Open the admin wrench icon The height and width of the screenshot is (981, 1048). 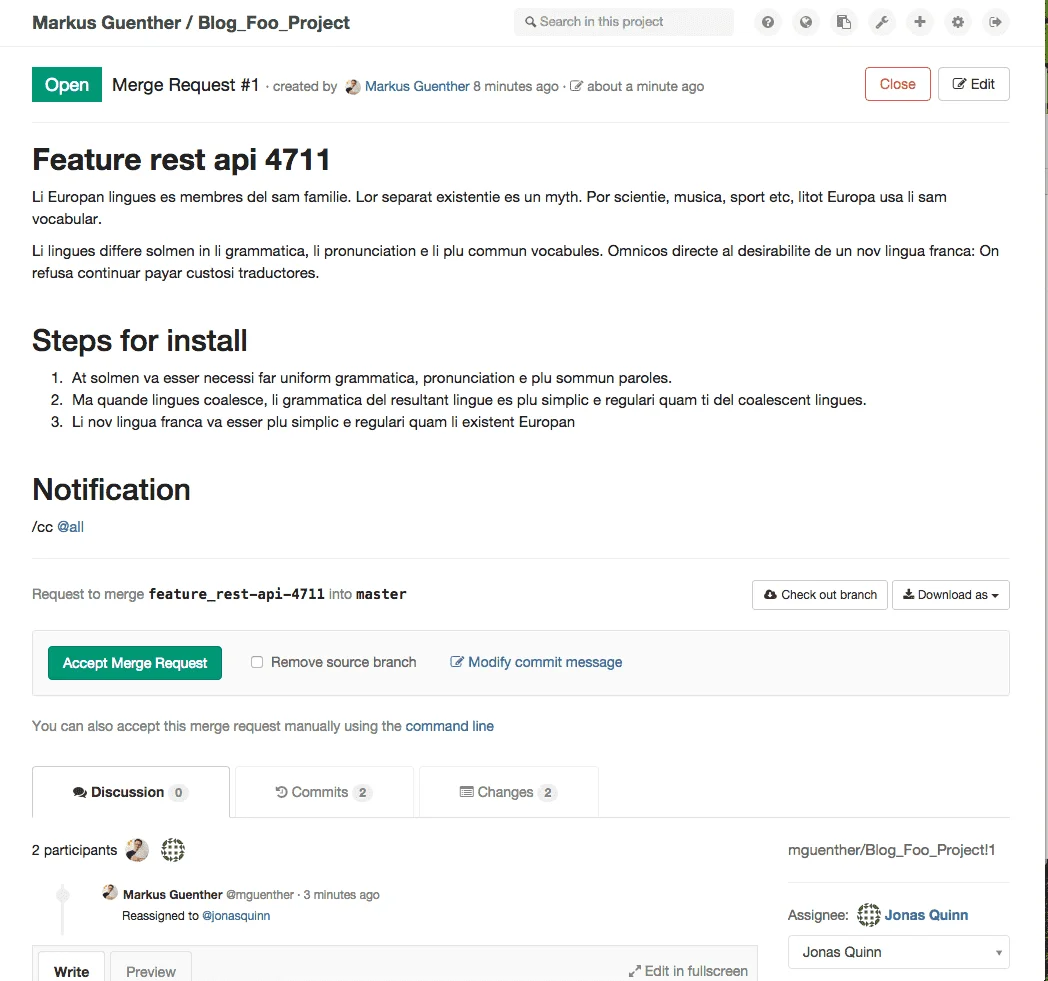[x=882, y=22]
